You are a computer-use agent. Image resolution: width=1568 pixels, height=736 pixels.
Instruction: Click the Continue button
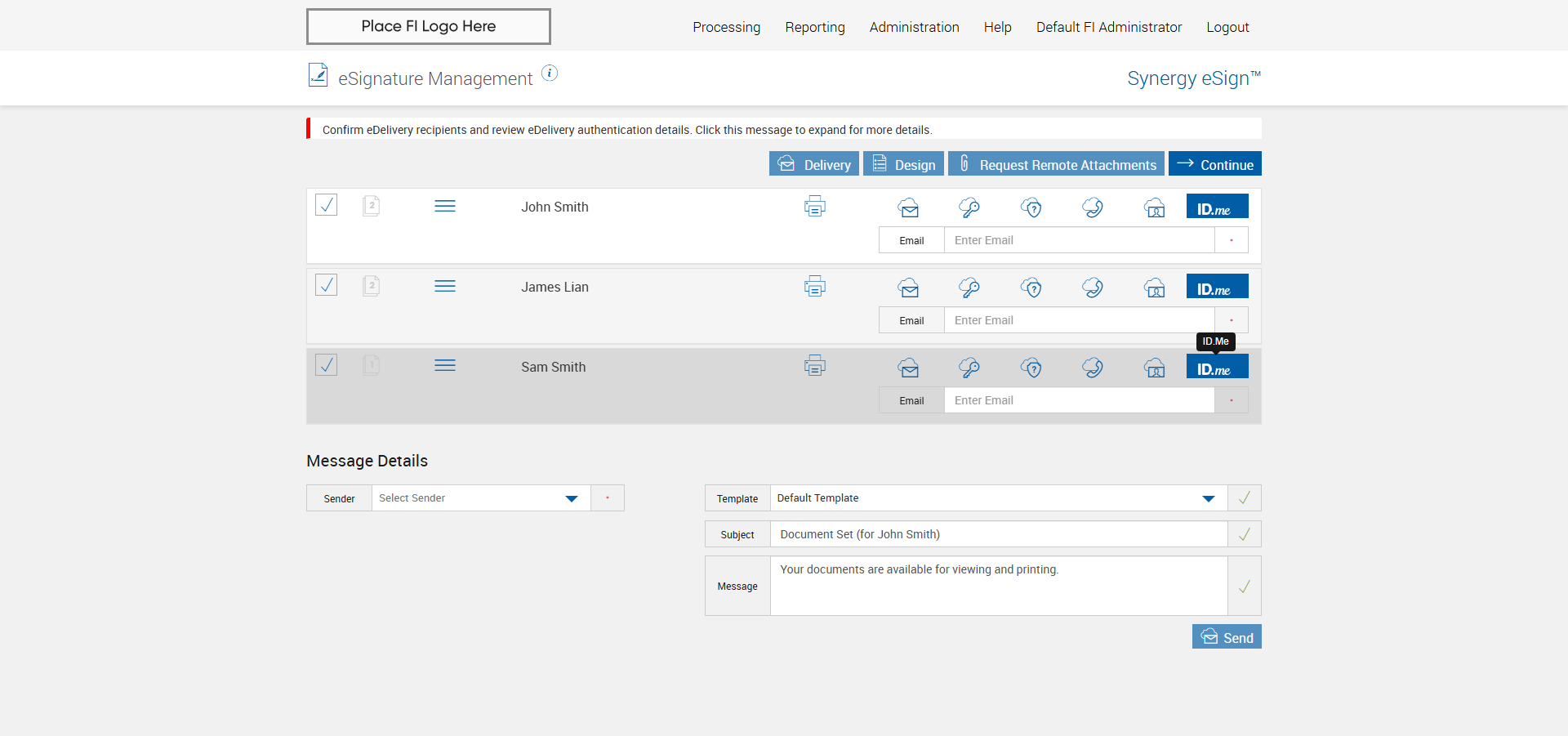[x=1215, y=164]
